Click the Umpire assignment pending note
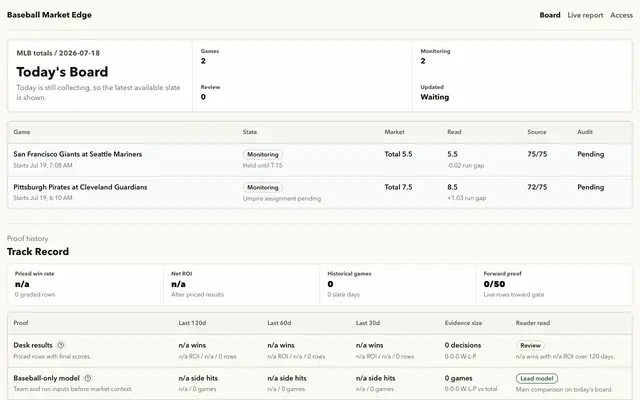 pyautogui.click(x=282, y=198)
